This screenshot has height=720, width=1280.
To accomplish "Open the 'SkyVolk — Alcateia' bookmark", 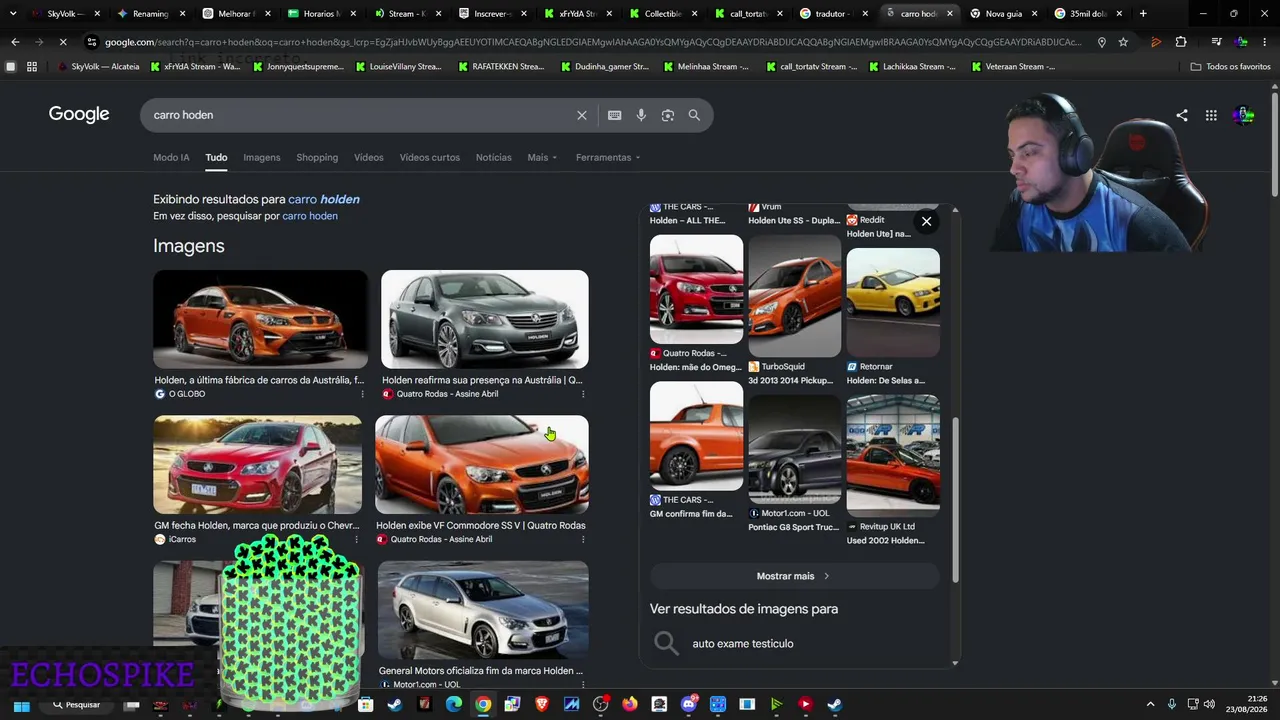I will 98,67.
